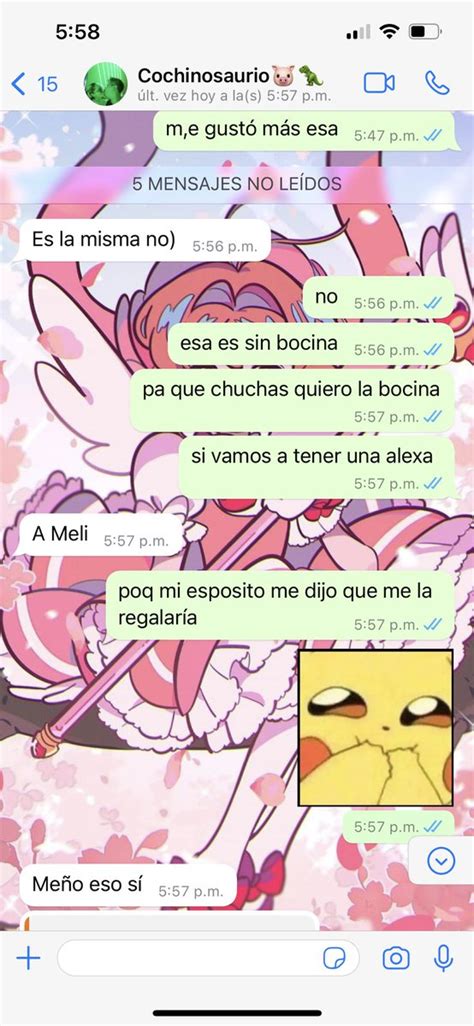The image size is (474, 1026).
Task: Tap the 'A Meli' message bubble
Action: (103, 535)
